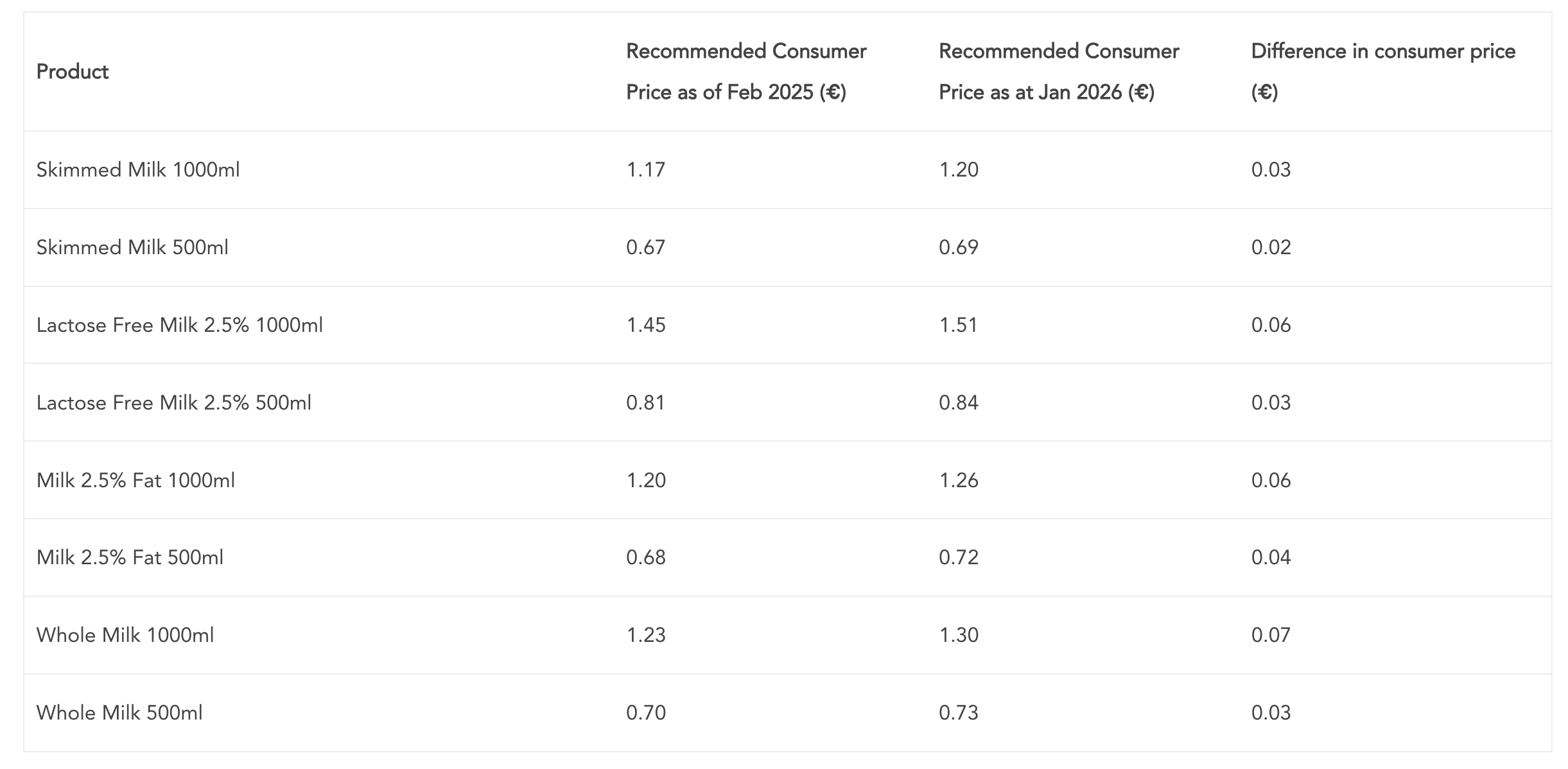Click the Whole Milk 500ml product cell
Screen dimensions: 1568x769
[x=119, y=713]
